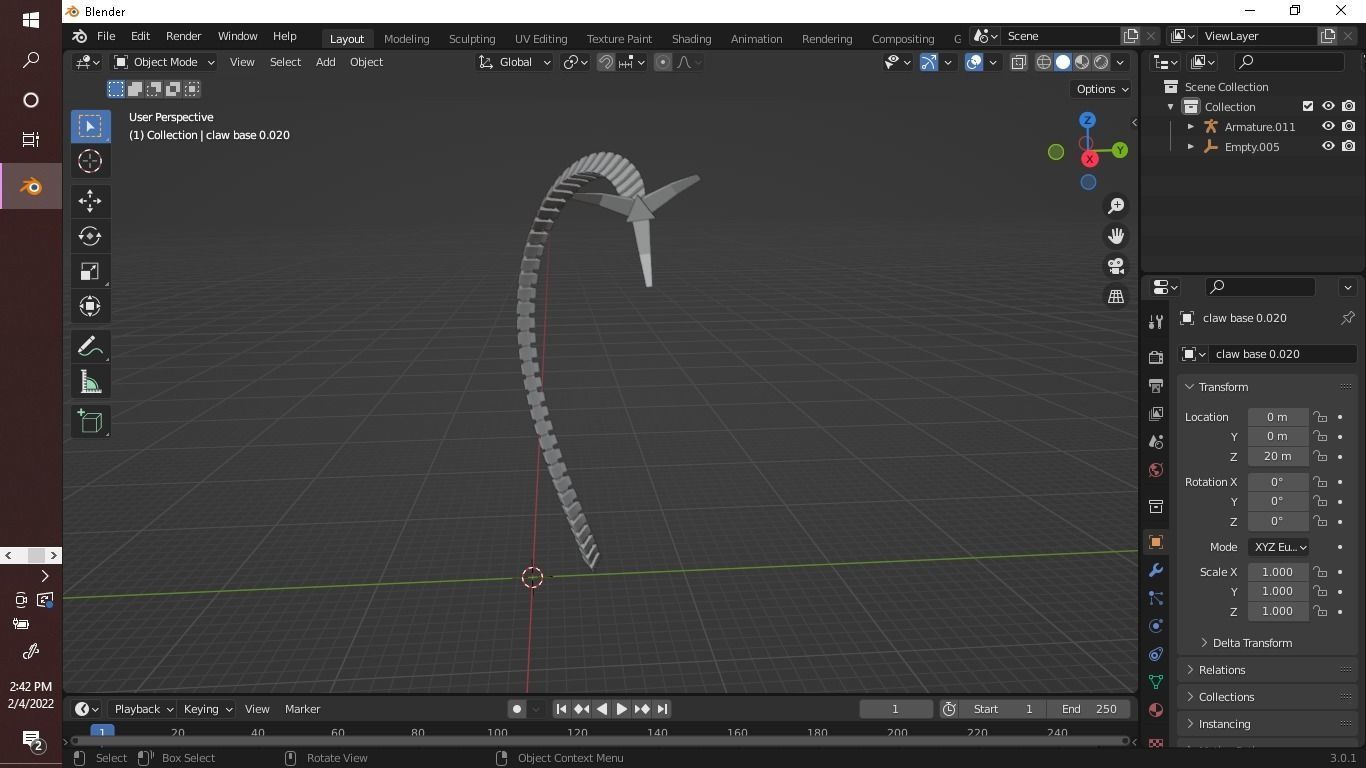The height and width of the screenshot is (768, 1366).
Task: Open the Object Constraints properties tab
Action: (1156, 654)
